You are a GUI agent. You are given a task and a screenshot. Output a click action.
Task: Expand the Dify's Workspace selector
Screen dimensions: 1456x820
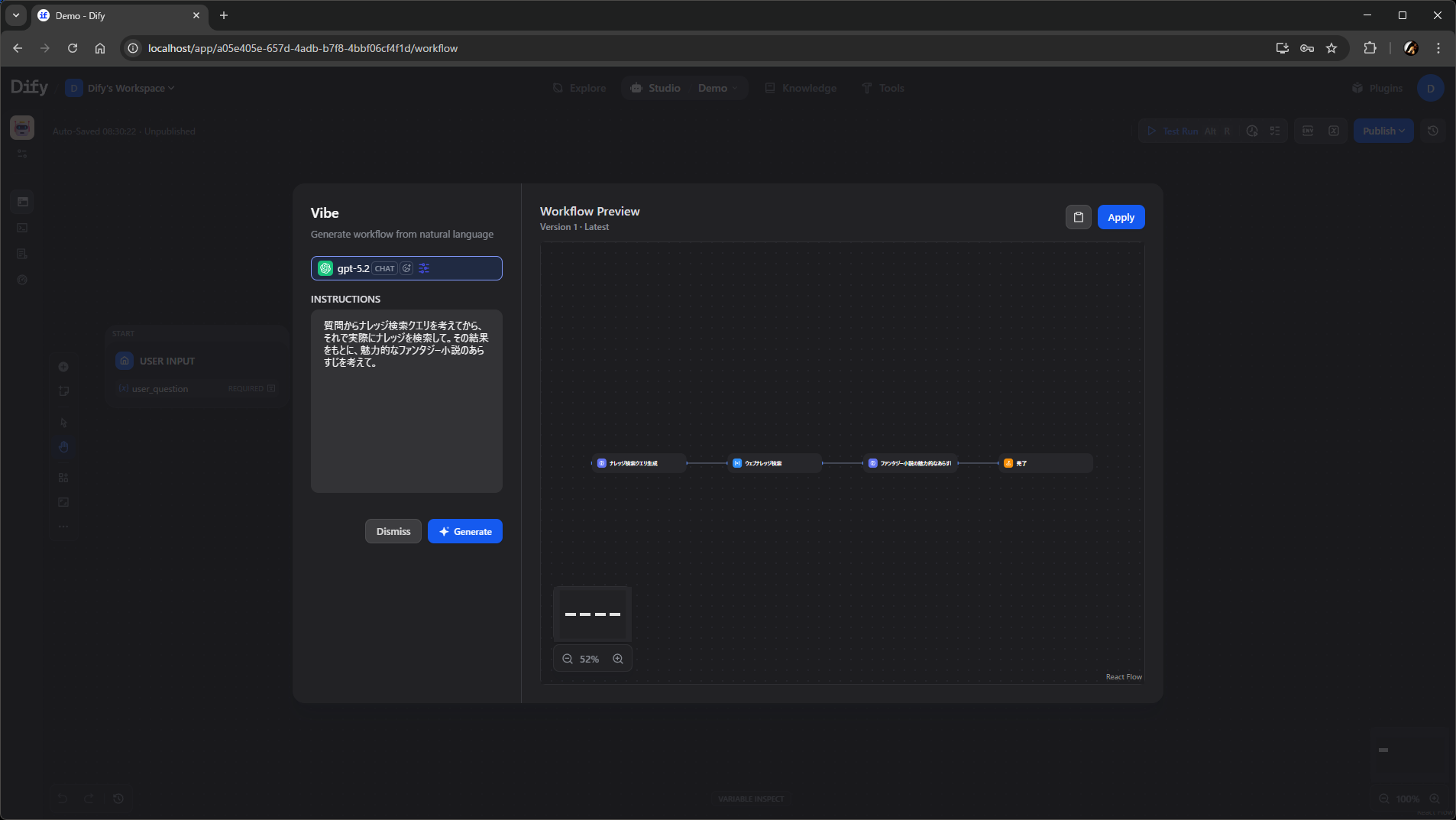pyautogui.click(x=122, y=88)
